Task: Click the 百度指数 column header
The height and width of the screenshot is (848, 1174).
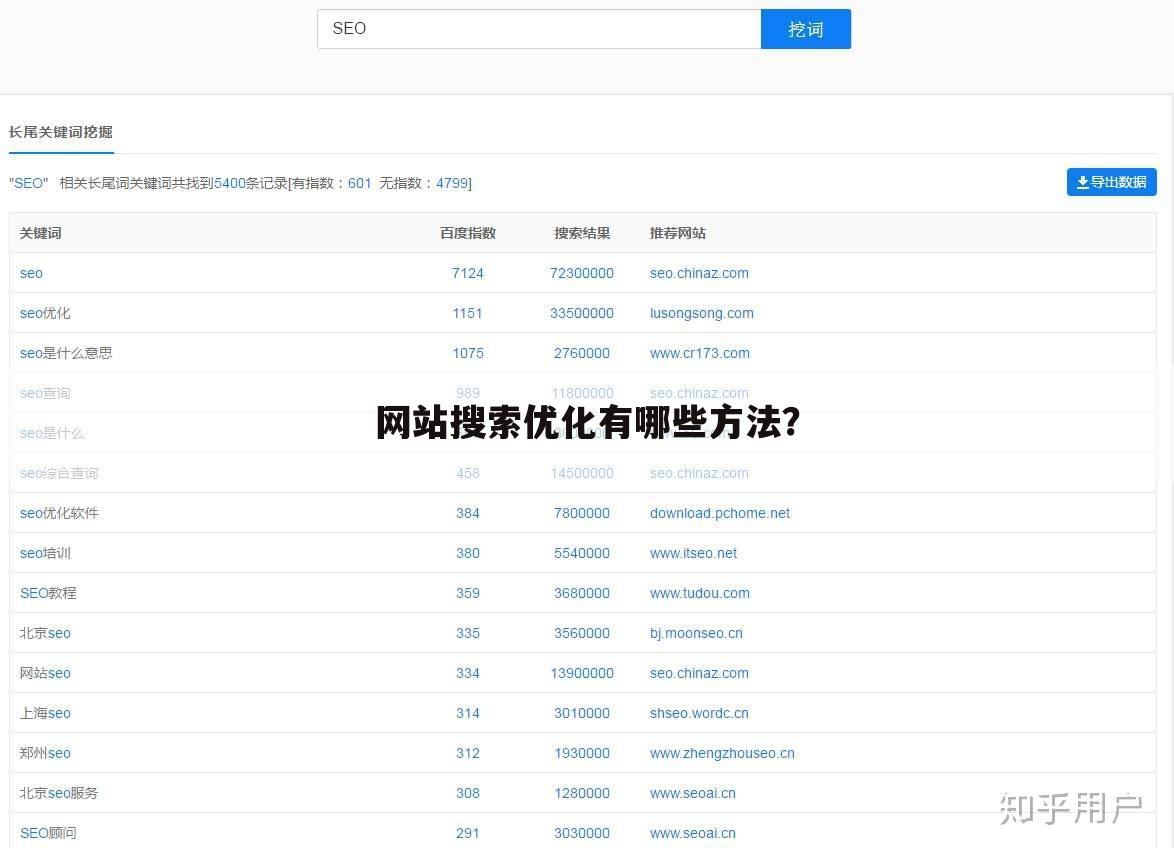Action: (x=468, y=234)
